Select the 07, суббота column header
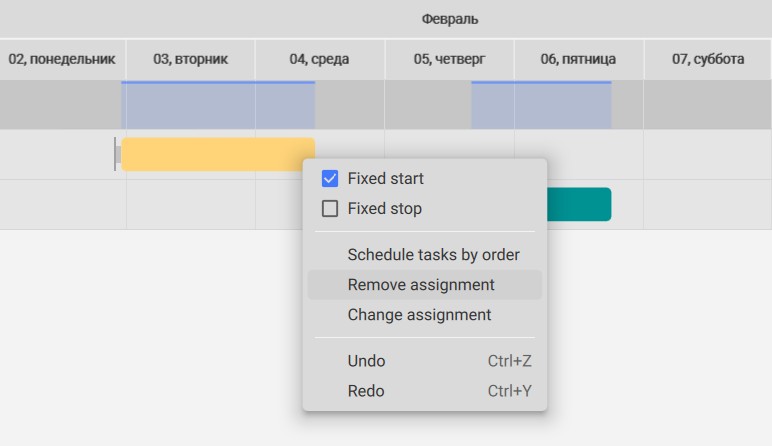The width and height of the screenshot is (772, 446). coord(708,59)
